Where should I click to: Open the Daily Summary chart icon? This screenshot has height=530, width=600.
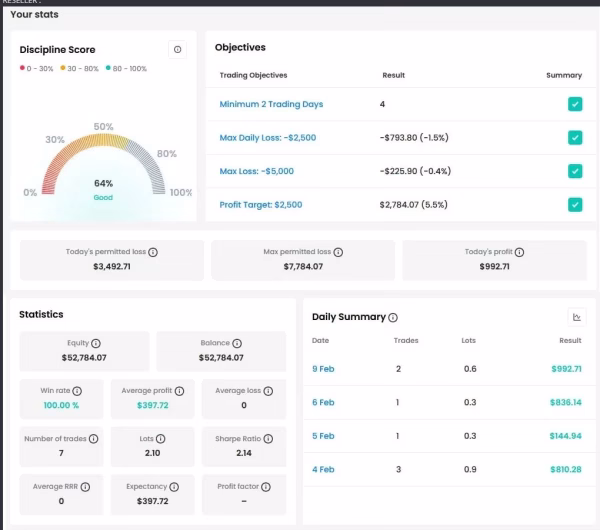(577, 317)
